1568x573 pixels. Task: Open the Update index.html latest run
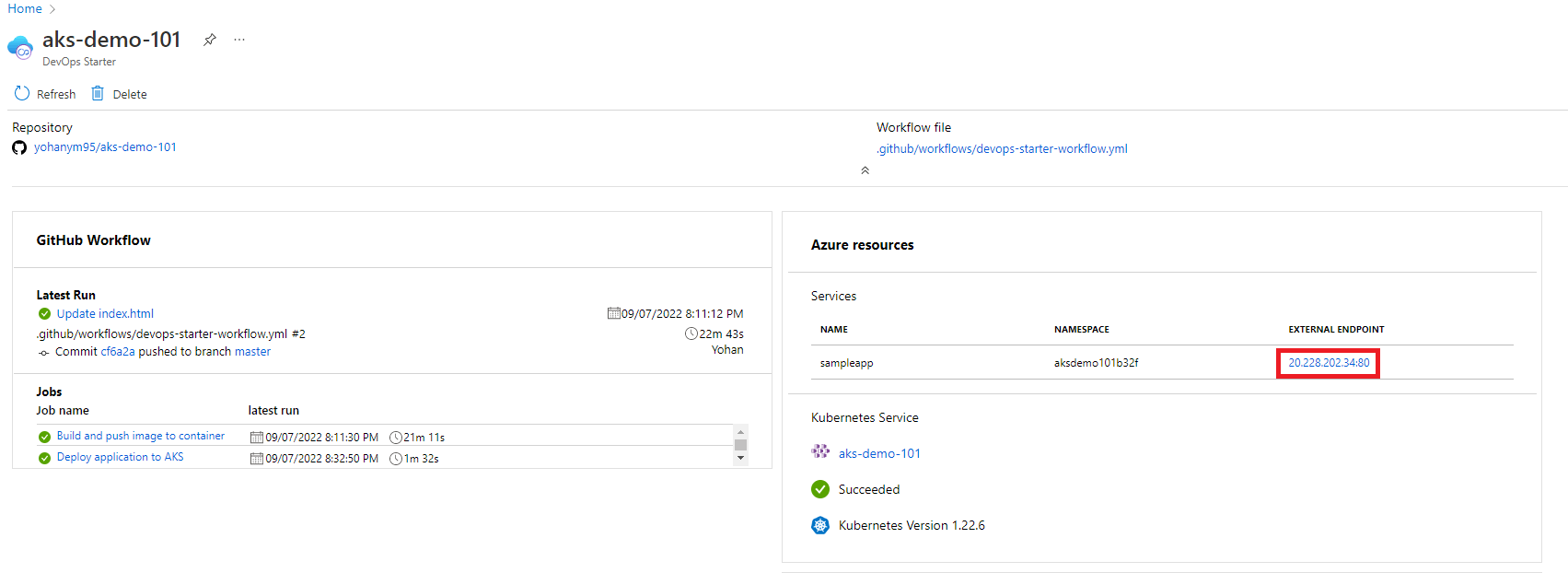coord(105,314)
